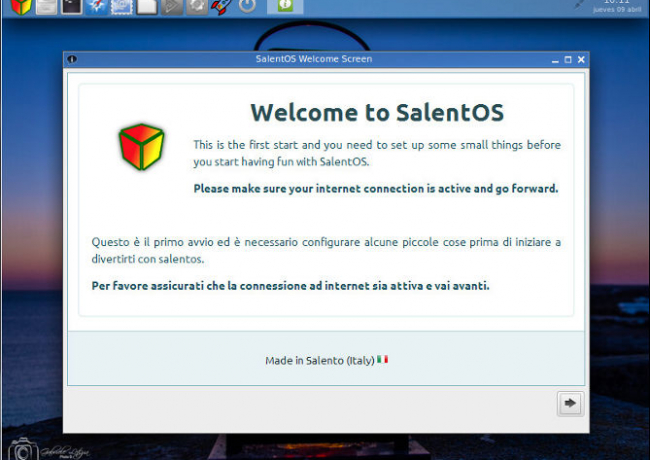Screen dimensions: 650x460
Task: Click the colorful cube logo in welcome dialog
Action: [x=140, y=146]
